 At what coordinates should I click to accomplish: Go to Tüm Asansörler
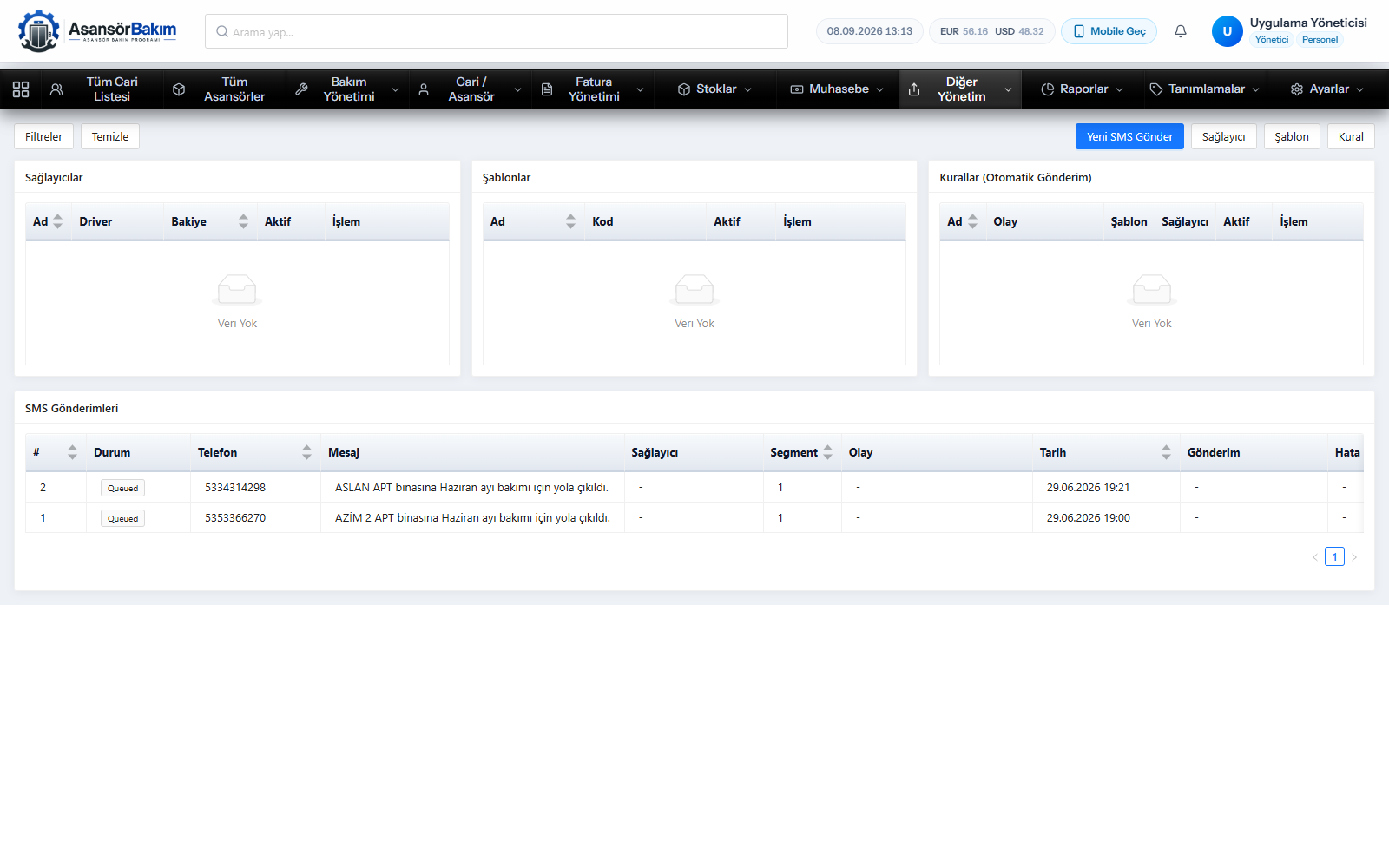coord(225,89)
